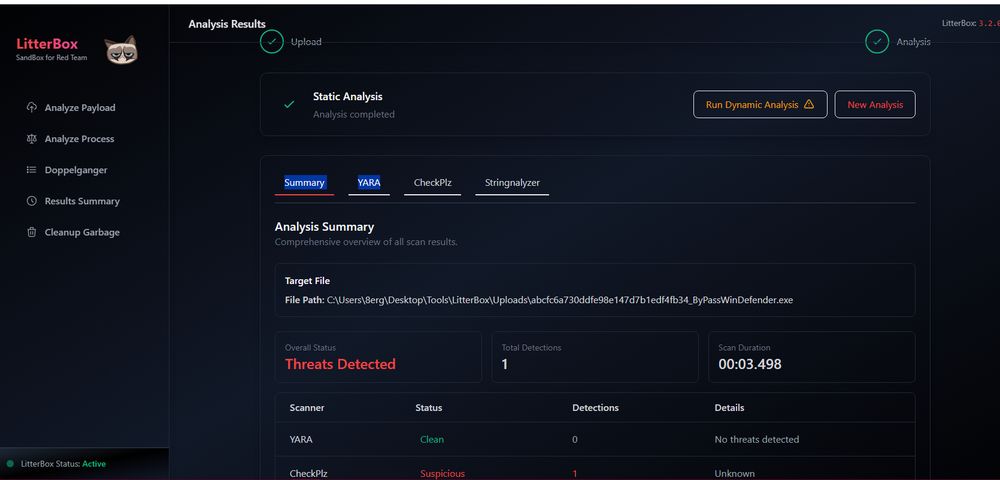Click the YARA row Clean status
This screenshot has height=480, width=1000.
[432, 439]
